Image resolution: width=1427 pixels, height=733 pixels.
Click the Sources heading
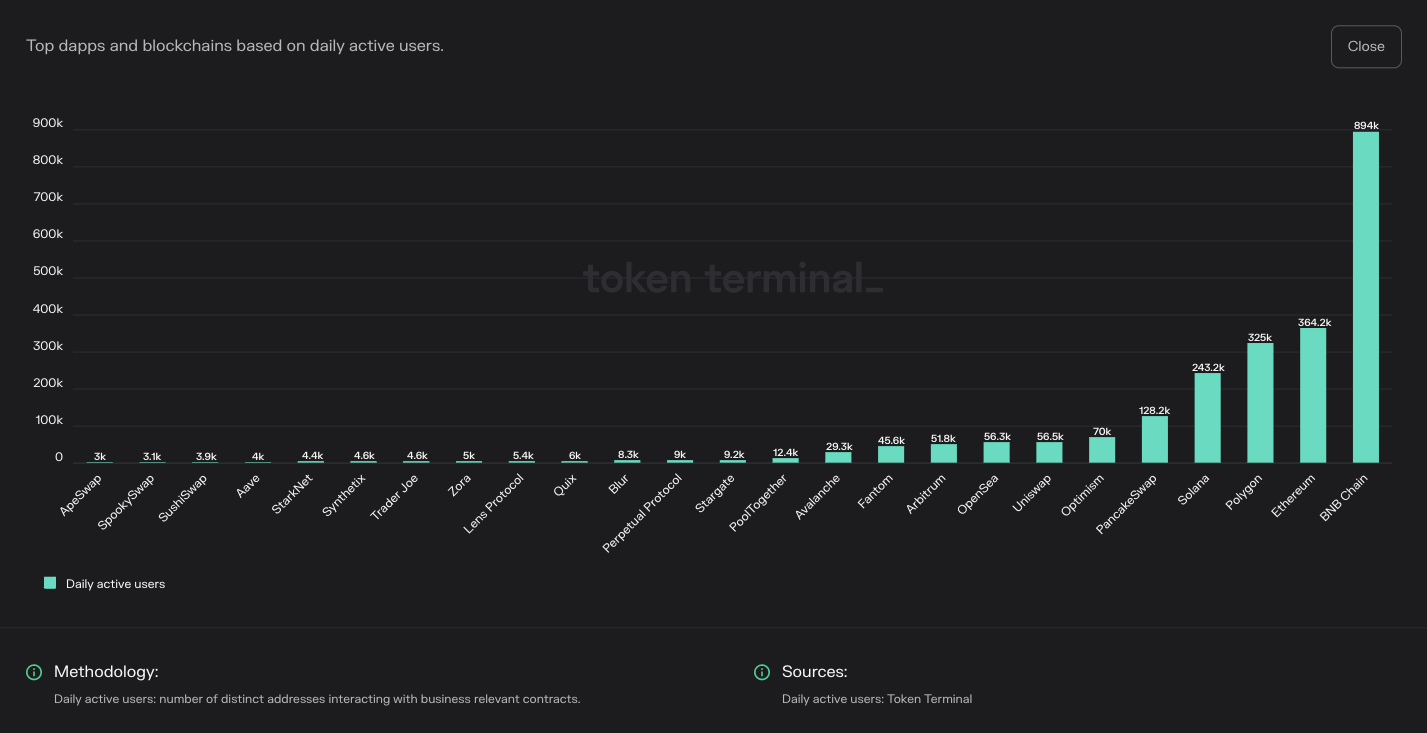pos(815,672)
